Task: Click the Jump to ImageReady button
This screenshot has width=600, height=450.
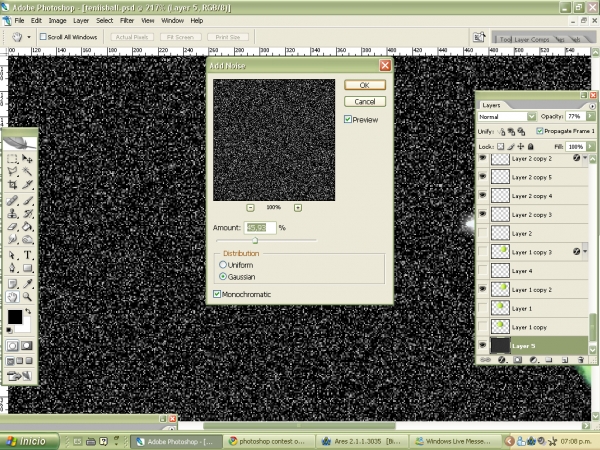Action: 19,376
